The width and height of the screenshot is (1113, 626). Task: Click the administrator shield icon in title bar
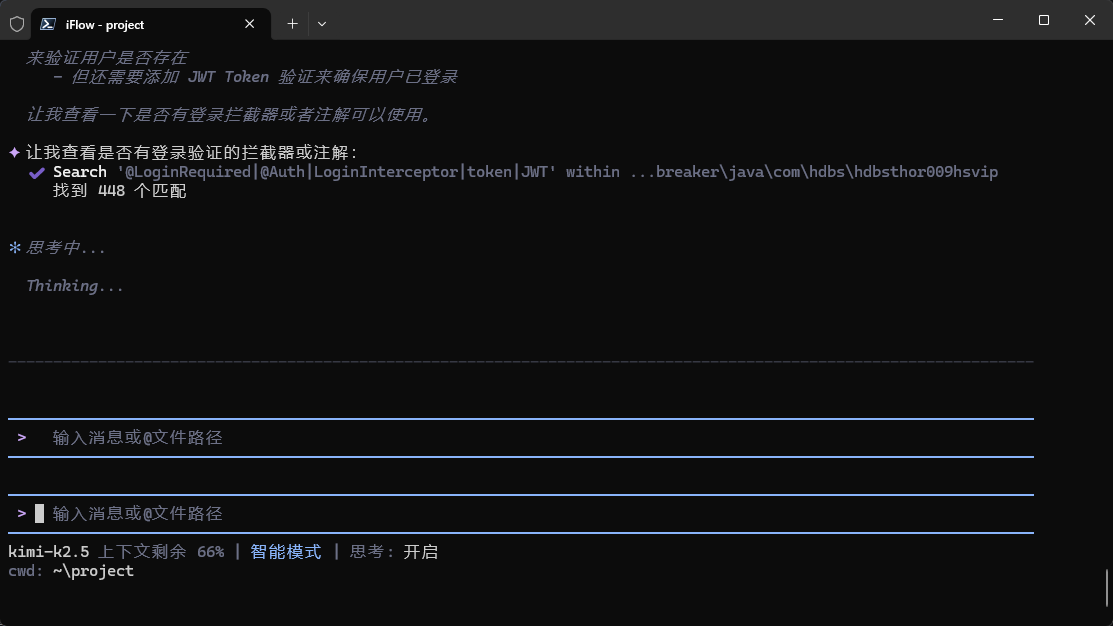(x=17, y=24)
